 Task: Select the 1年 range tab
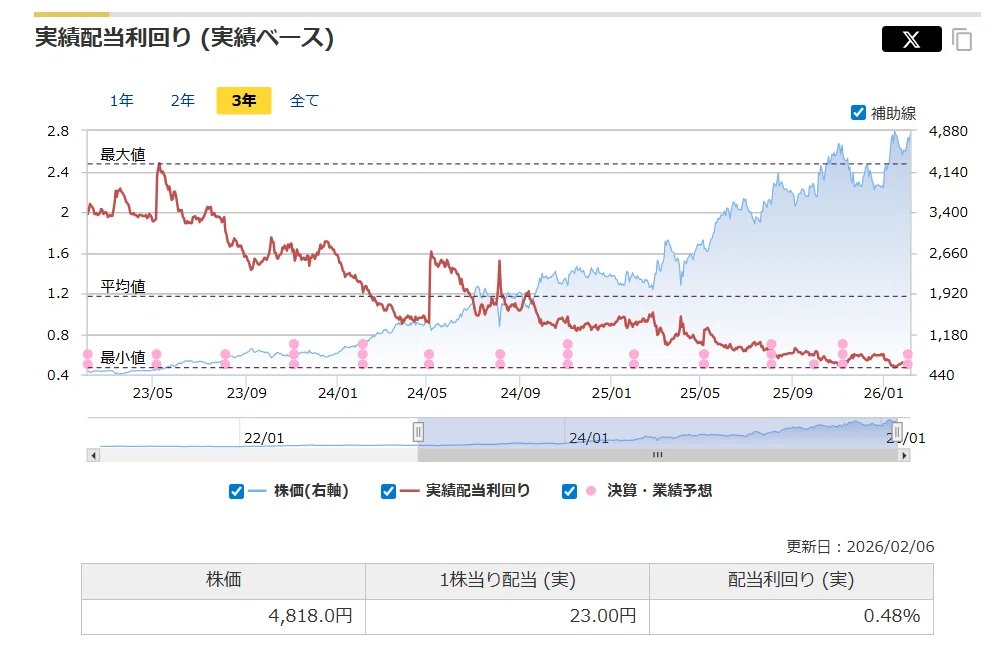pos(121,101)
